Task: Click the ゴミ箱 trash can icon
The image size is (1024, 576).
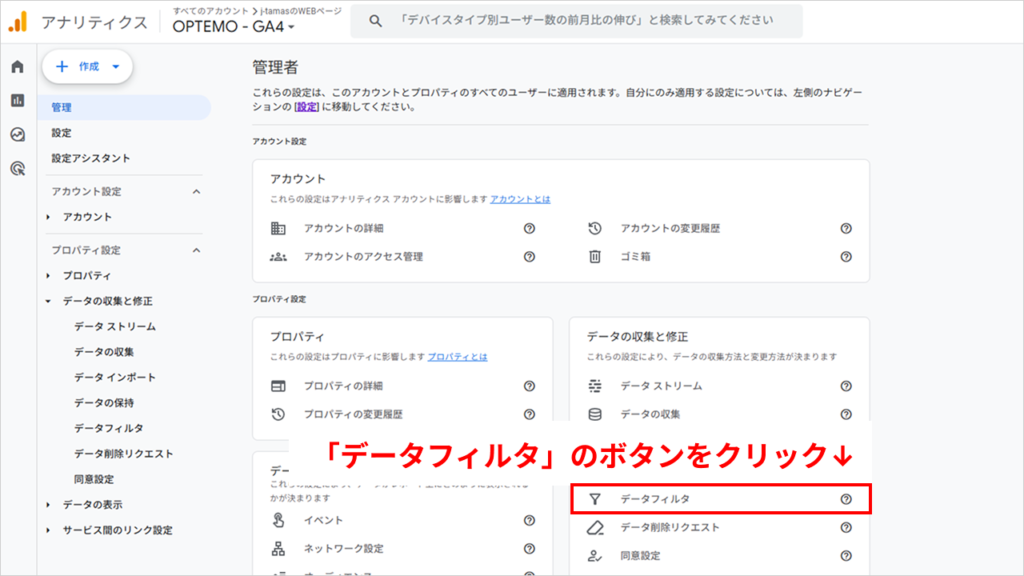Action: [x=596, y=257]
